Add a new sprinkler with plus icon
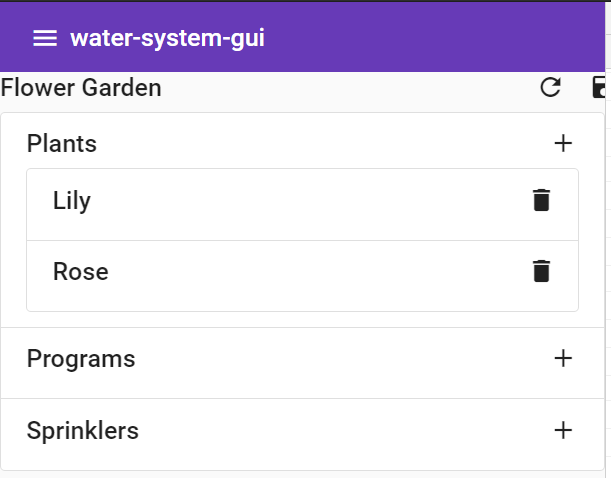 click(563, 431)
